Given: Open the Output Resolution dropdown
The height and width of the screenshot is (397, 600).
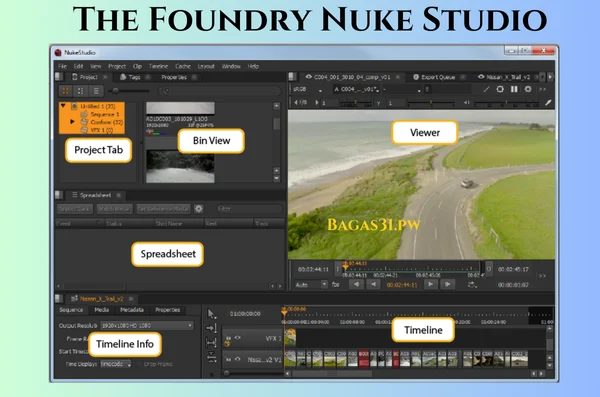Looking at the screenshot, I should tap(147, 325).
